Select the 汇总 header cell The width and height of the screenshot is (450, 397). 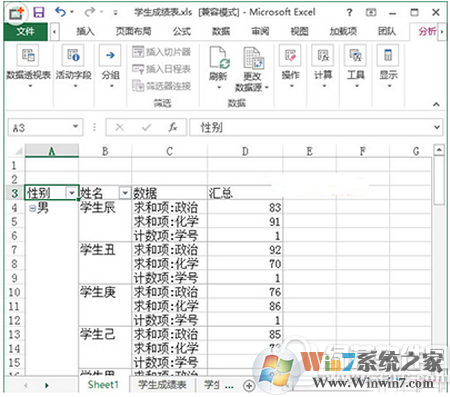[245, 193]
